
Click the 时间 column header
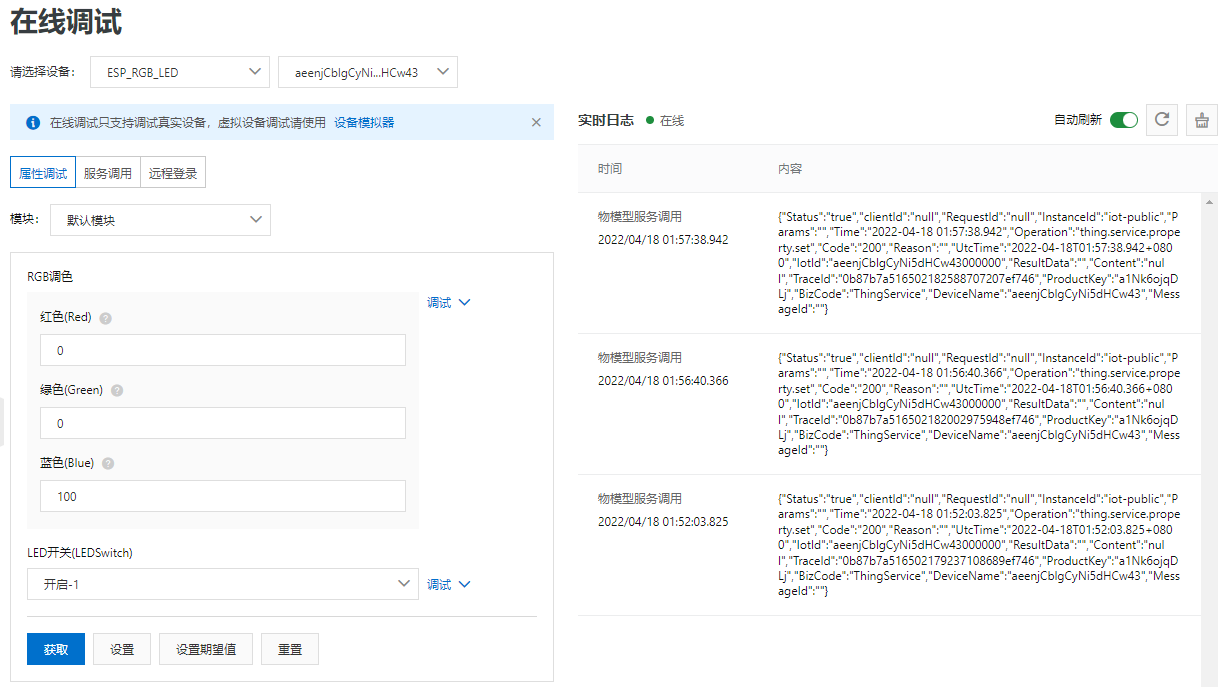pos(610,169)
